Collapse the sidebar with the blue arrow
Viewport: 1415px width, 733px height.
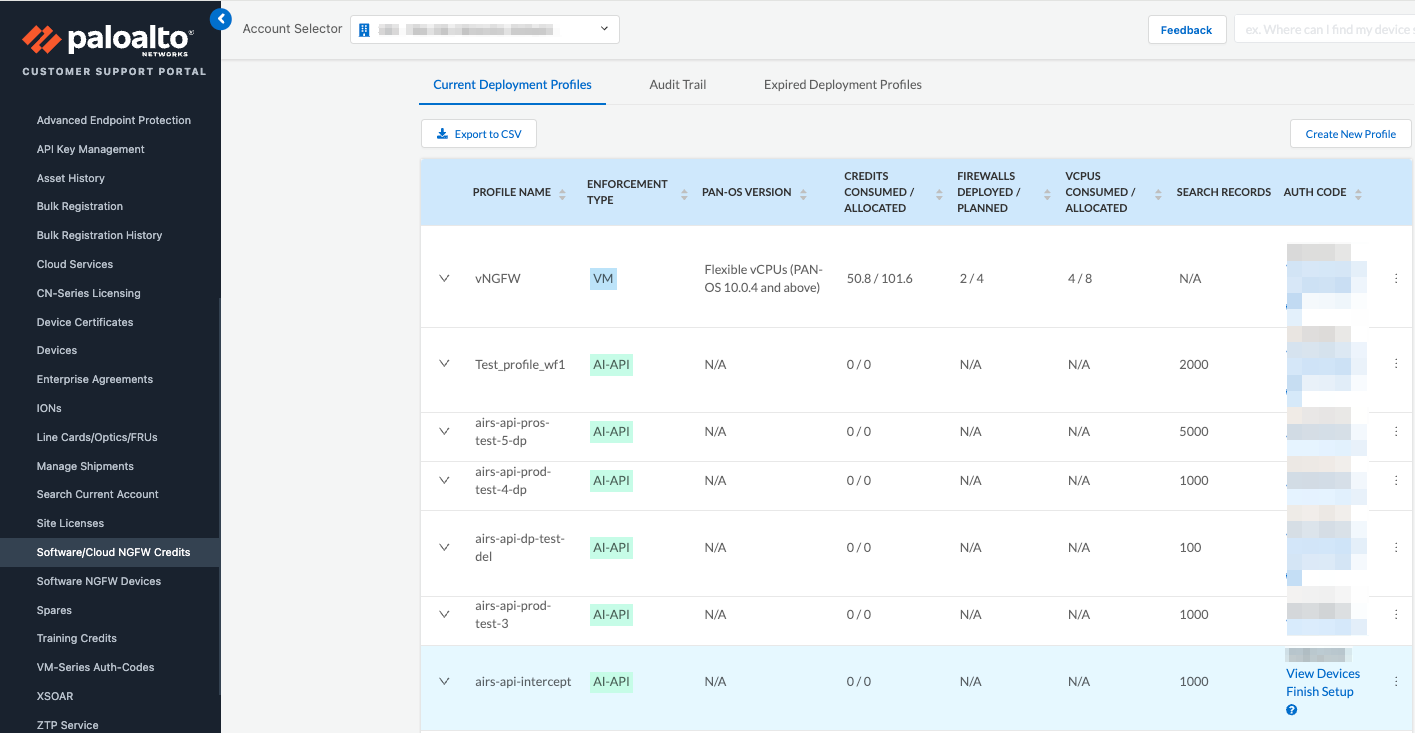[221, 19]
